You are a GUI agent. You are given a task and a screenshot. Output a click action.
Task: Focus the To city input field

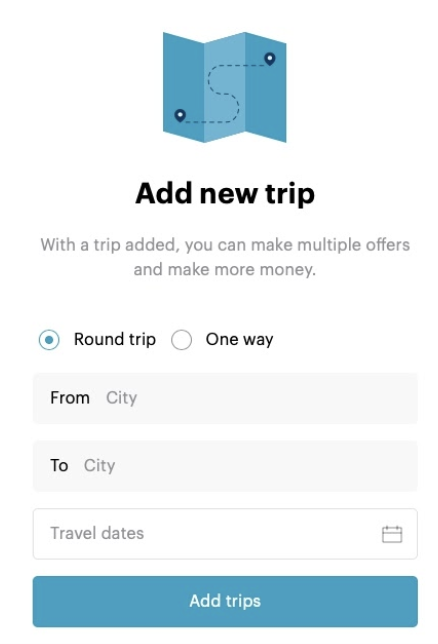[225, 466]
